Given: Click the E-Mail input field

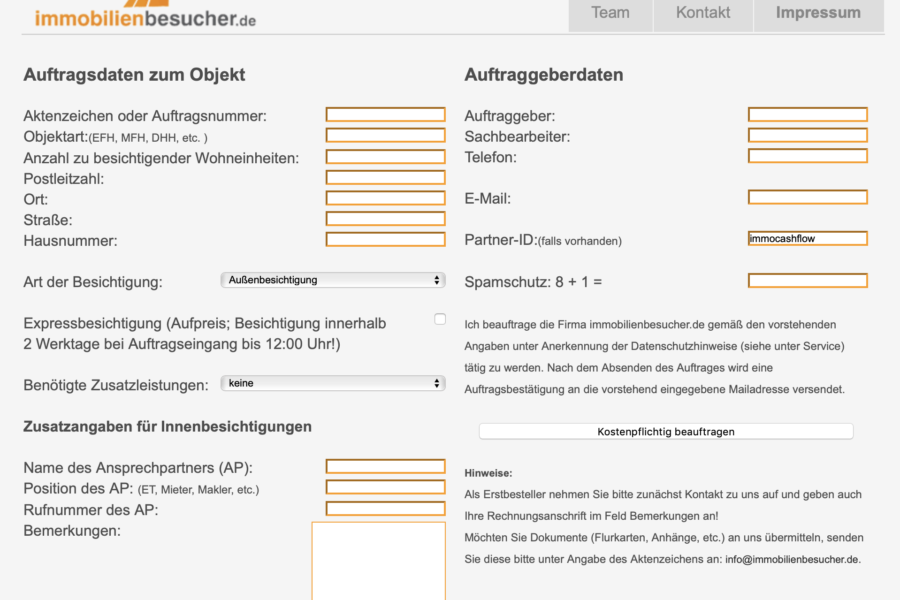Looking at the screenshot, I should [807, 197].
